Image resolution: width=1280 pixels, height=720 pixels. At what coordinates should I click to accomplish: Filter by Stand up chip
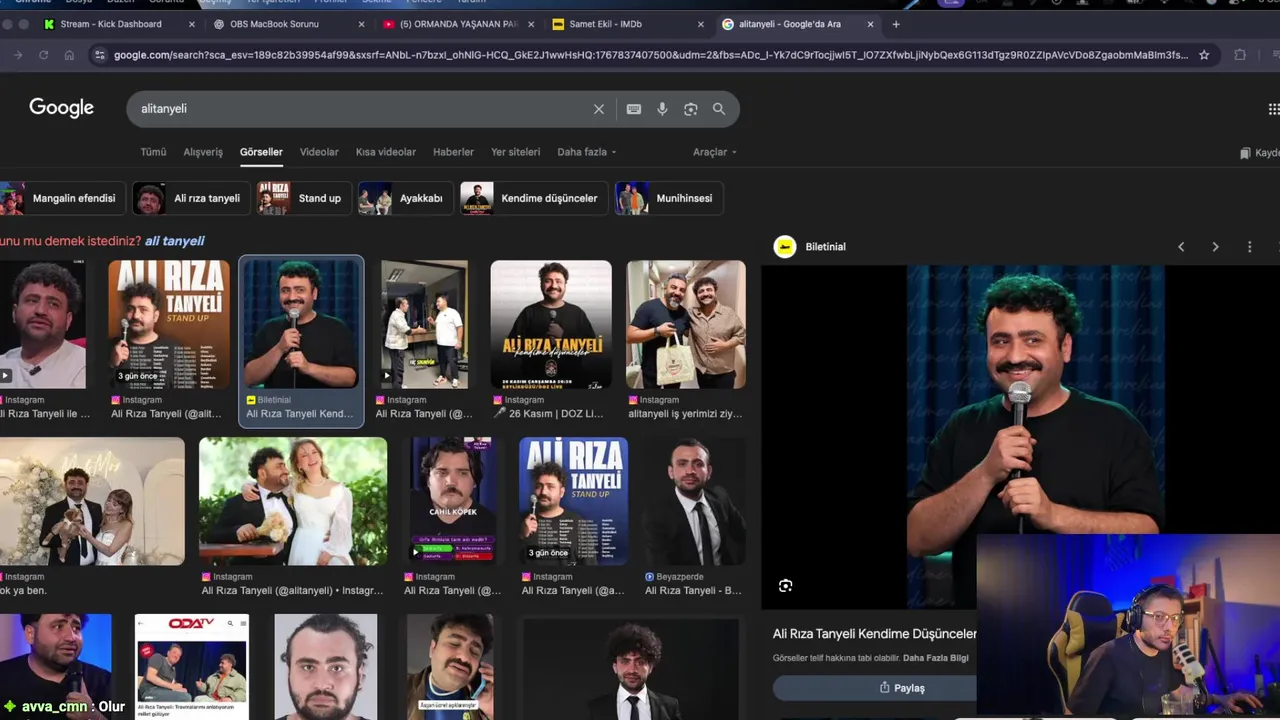pos(303,198)
